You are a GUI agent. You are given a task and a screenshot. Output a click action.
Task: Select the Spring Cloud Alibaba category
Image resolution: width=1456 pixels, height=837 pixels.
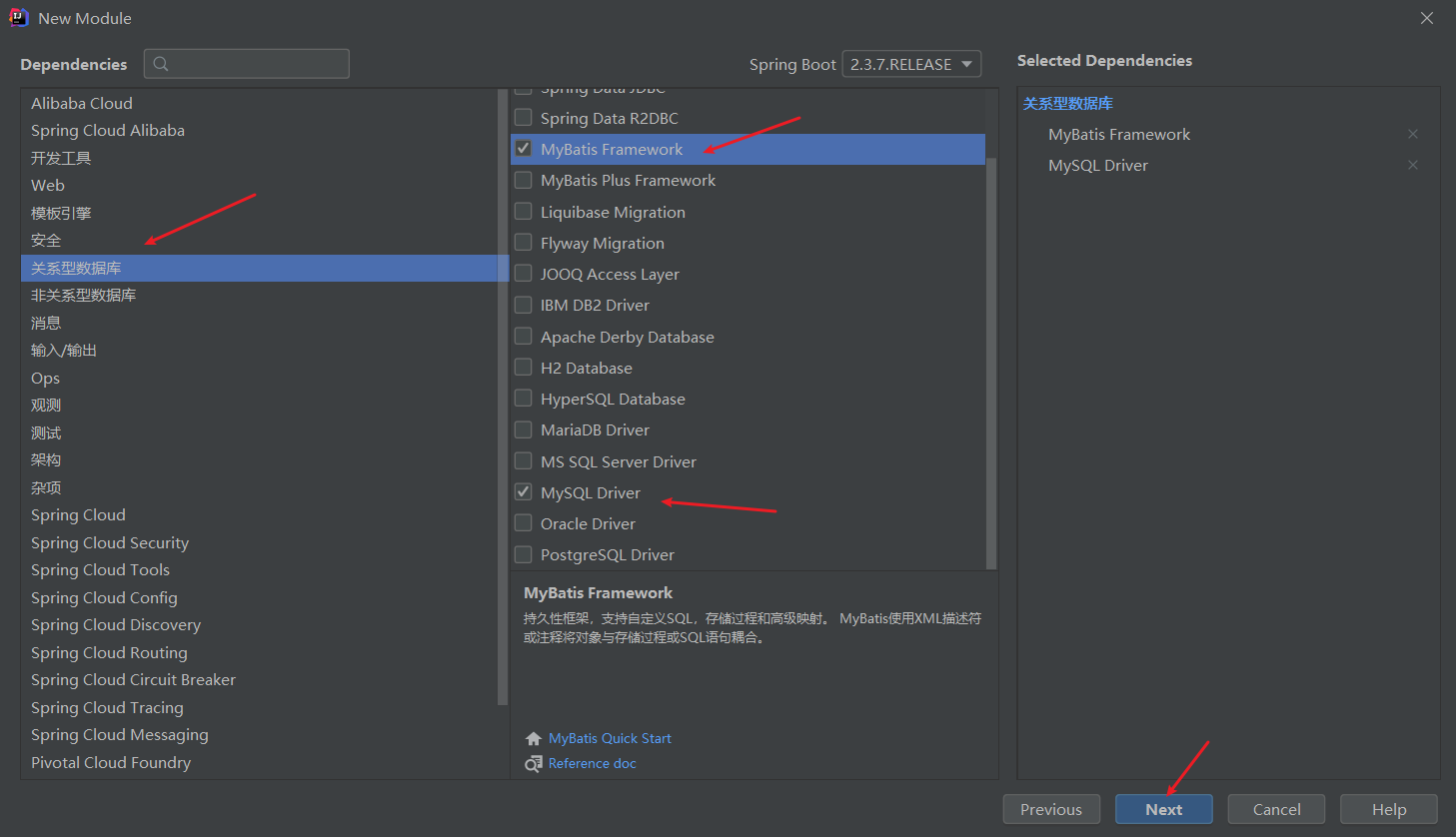click(x=259, y=130)
